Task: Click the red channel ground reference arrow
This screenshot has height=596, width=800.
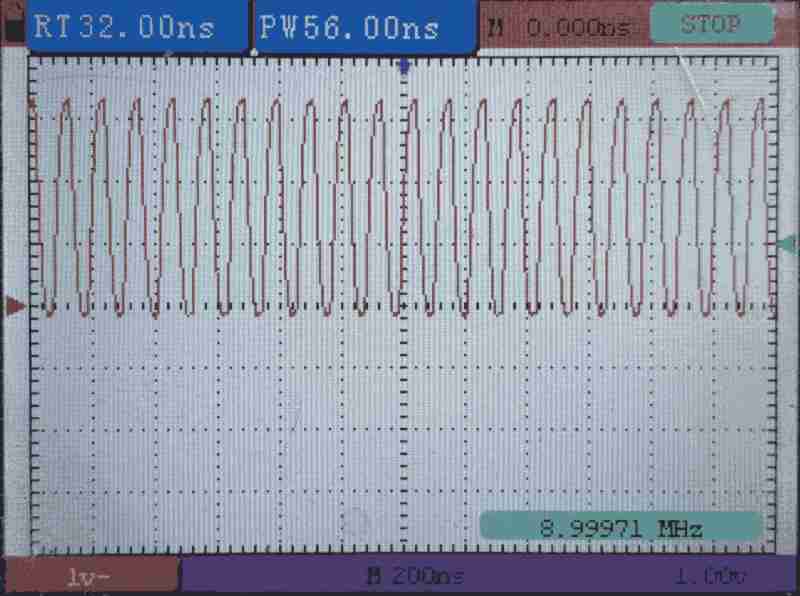Action: [x=14, y=306]
